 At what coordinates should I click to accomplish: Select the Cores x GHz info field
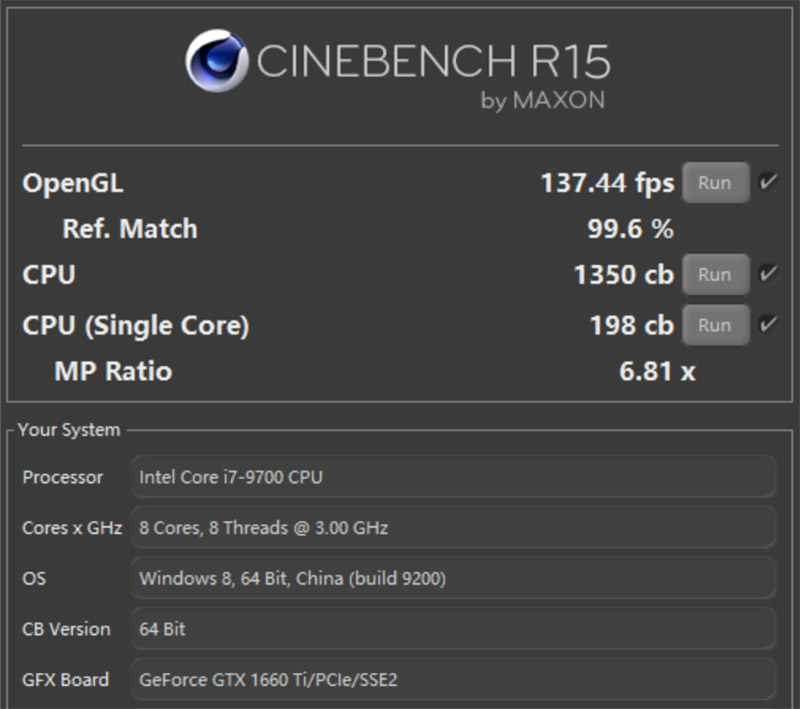click(x=454, y=527)
